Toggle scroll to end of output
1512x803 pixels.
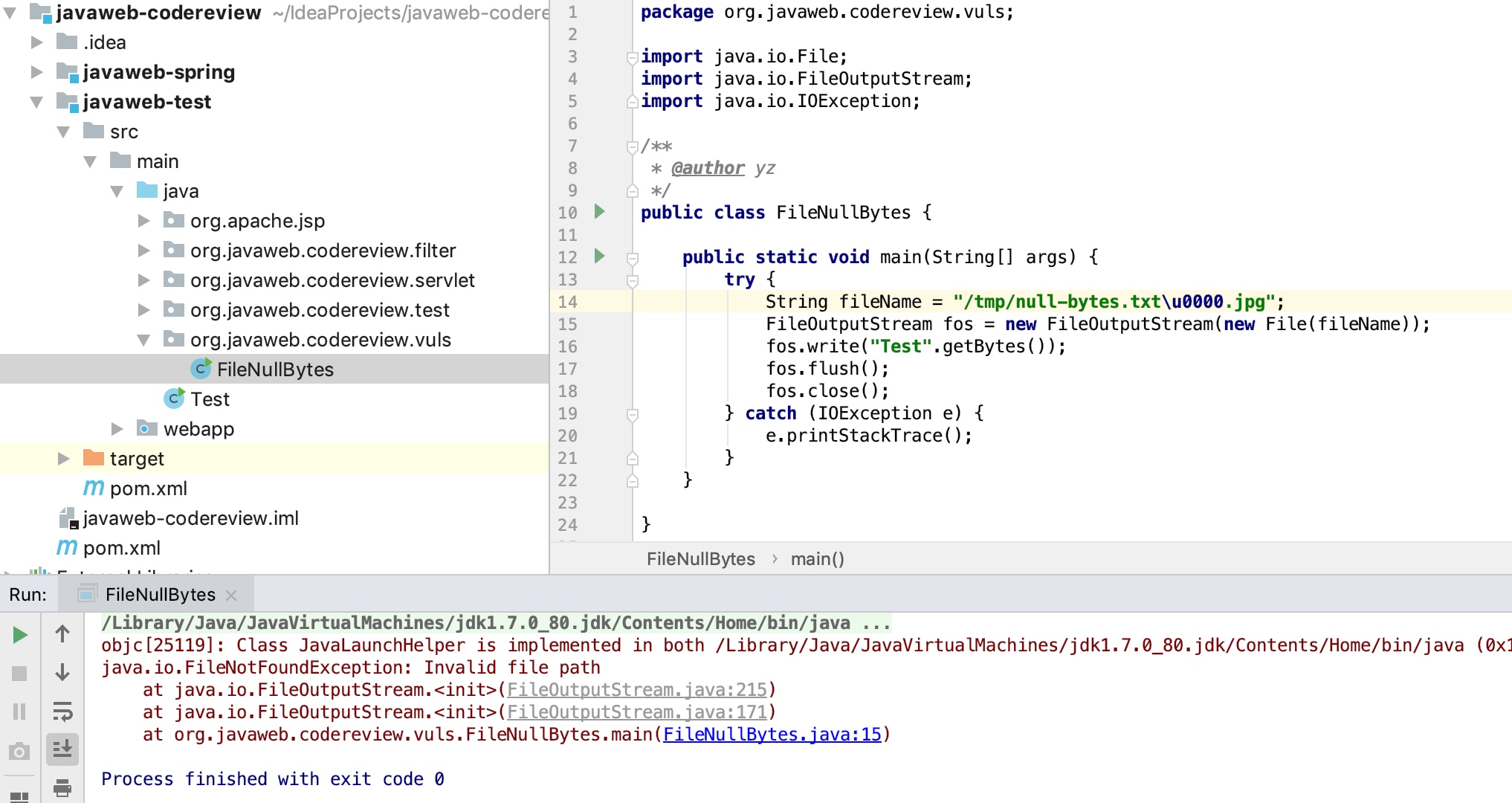62,749
